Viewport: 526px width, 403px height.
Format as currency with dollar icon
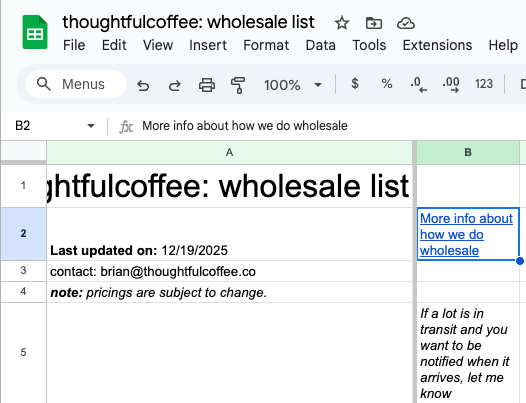tap(355, 84)
